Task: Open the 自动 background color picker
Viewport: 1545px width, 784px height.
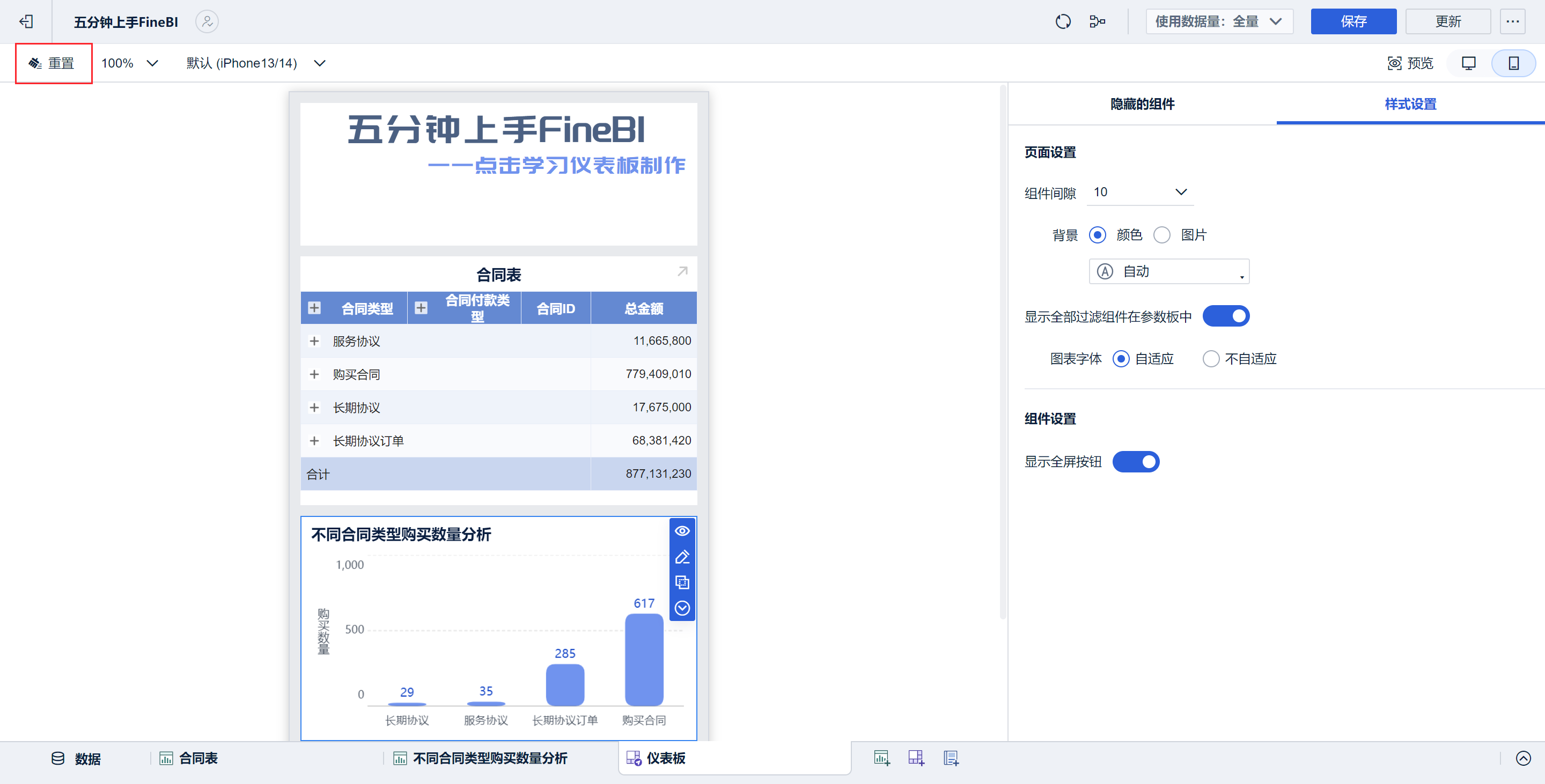Action: [x=1168, y=271]
